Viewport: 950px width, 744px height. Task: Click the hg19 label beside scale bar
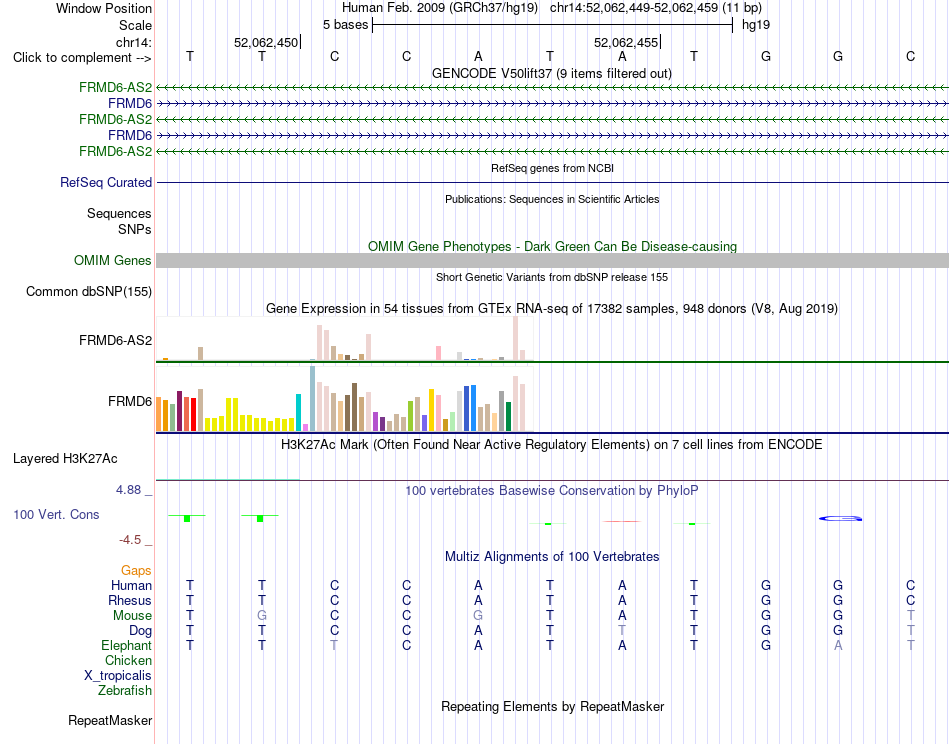pos(756,25)
